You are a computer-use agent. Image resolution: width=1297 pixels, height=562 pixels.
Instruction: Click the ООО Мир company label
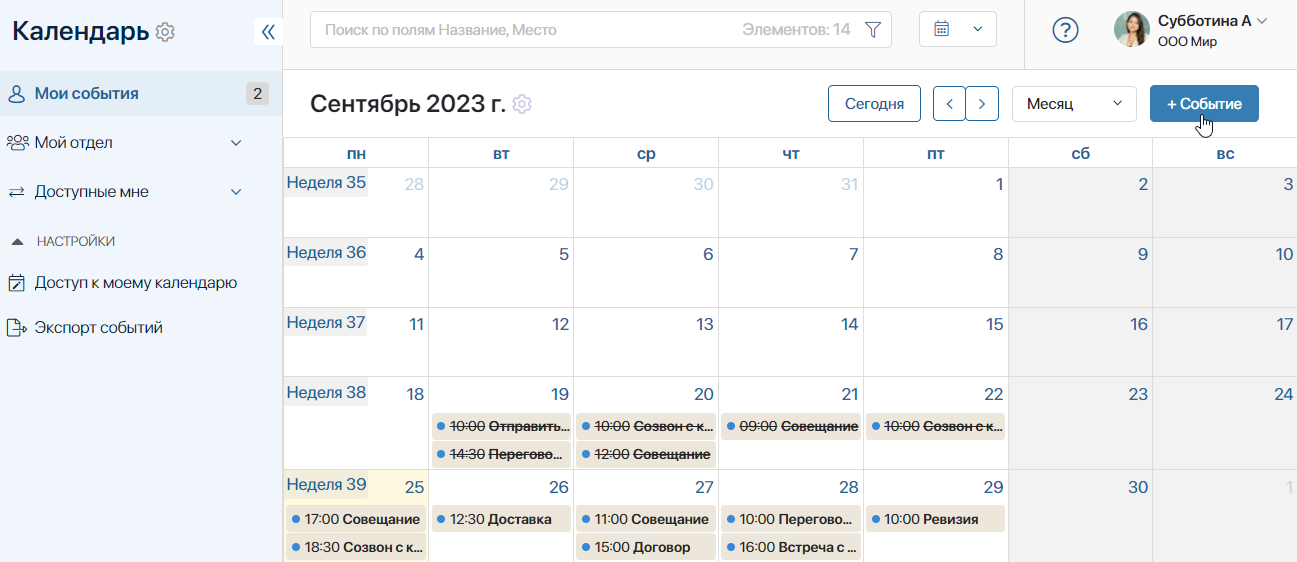point(1188,42)
